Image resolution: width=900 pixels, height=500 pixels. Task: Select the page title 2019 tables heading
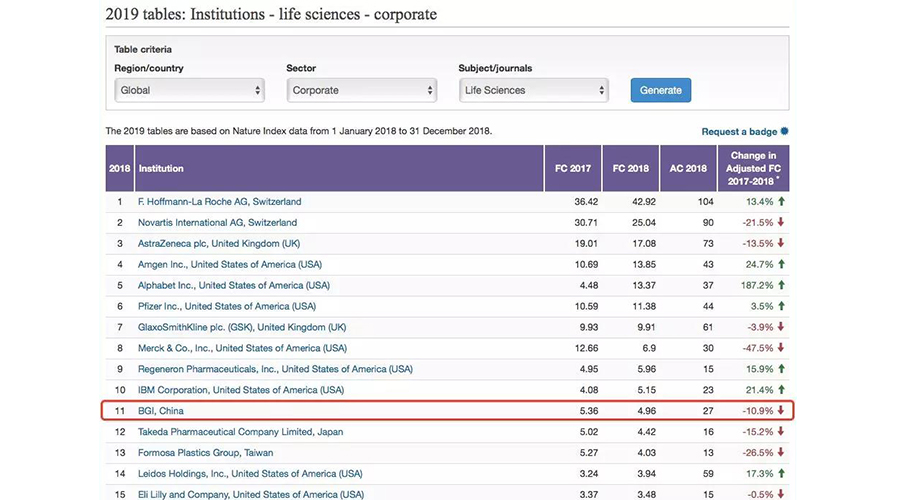click(271, 14)
